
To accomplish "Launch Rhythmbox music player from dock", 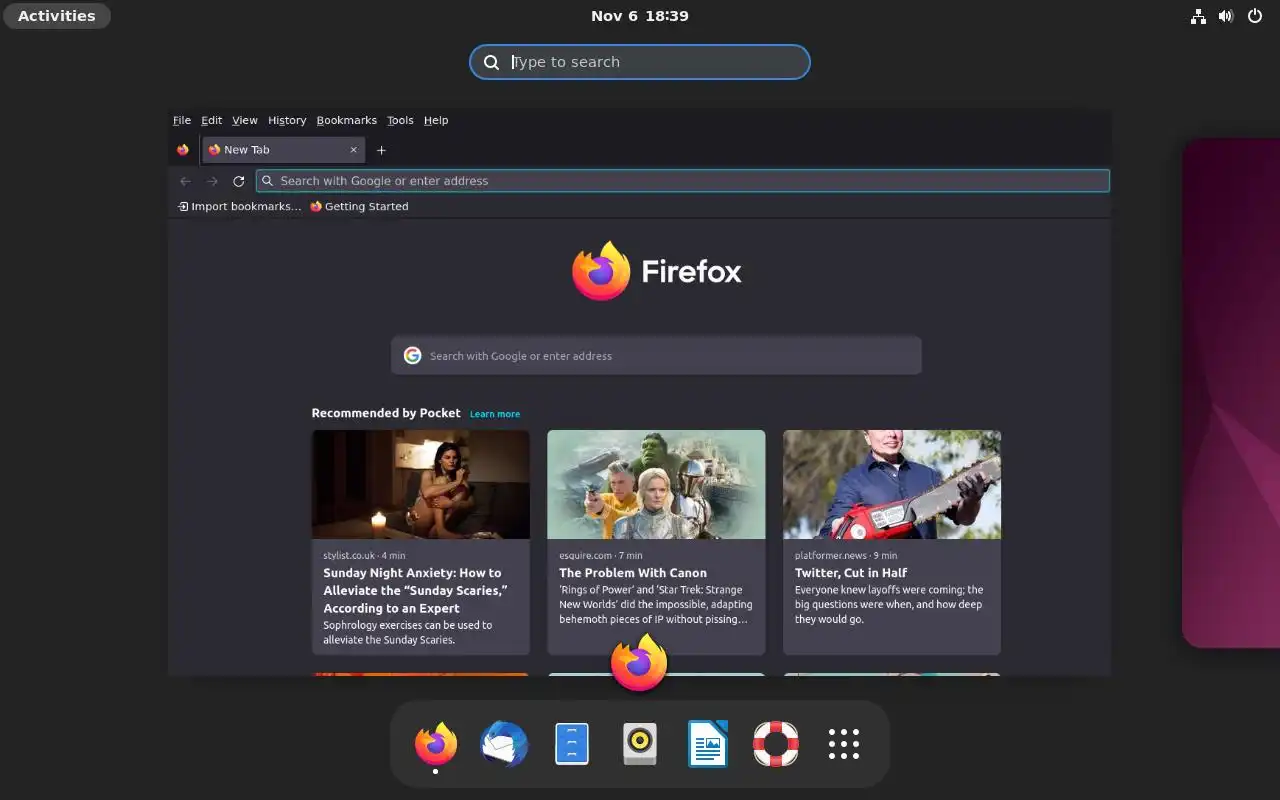I will click(640, 744).
